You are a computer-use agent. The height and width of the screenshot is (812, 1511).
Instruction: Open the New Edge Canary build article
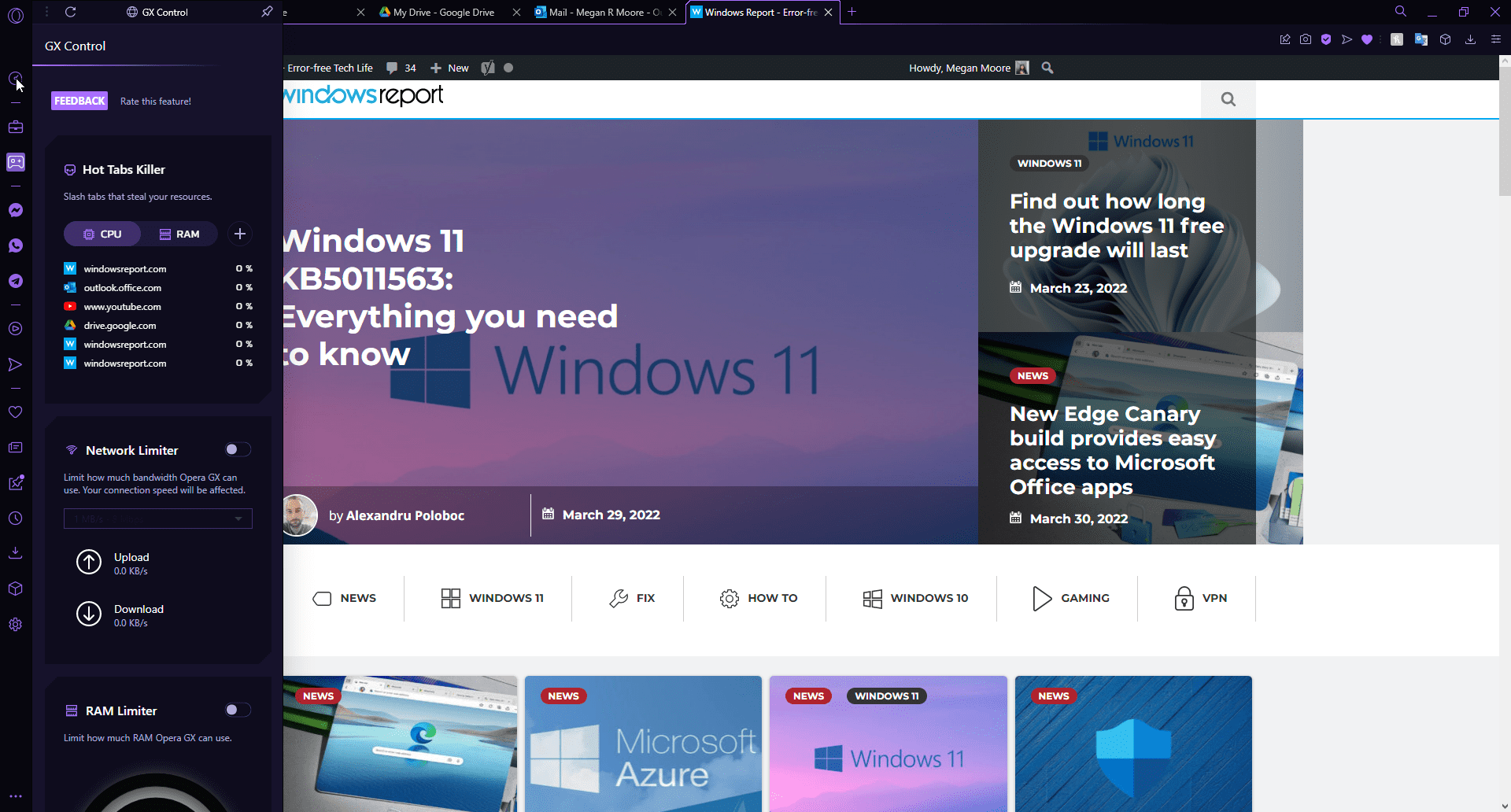tap(1113, 450)
